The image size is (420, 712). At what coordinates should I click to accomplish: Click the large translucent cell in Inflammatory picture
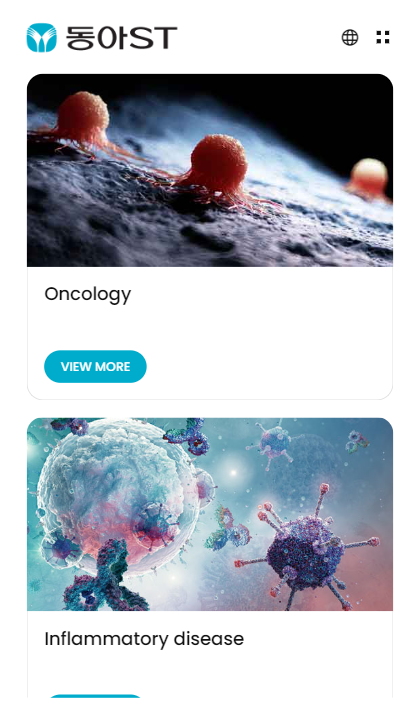(x=117, y=497)
